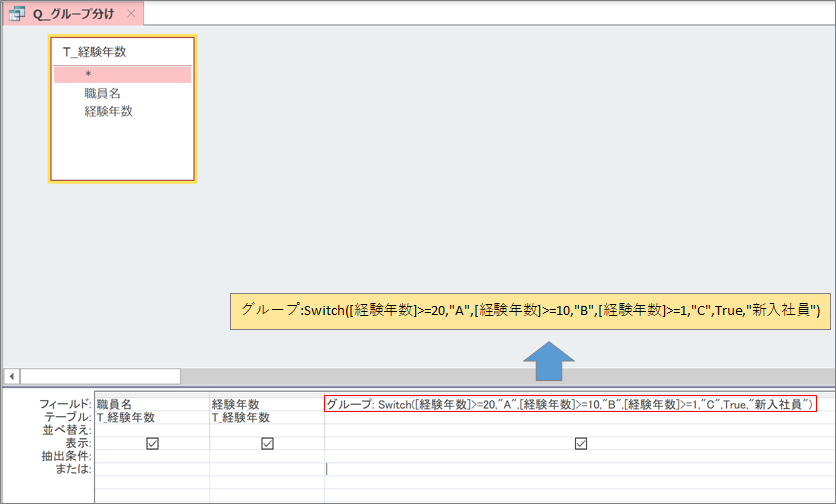Click the left scroll arrow of horizontal scrollbar

(12, 376)
